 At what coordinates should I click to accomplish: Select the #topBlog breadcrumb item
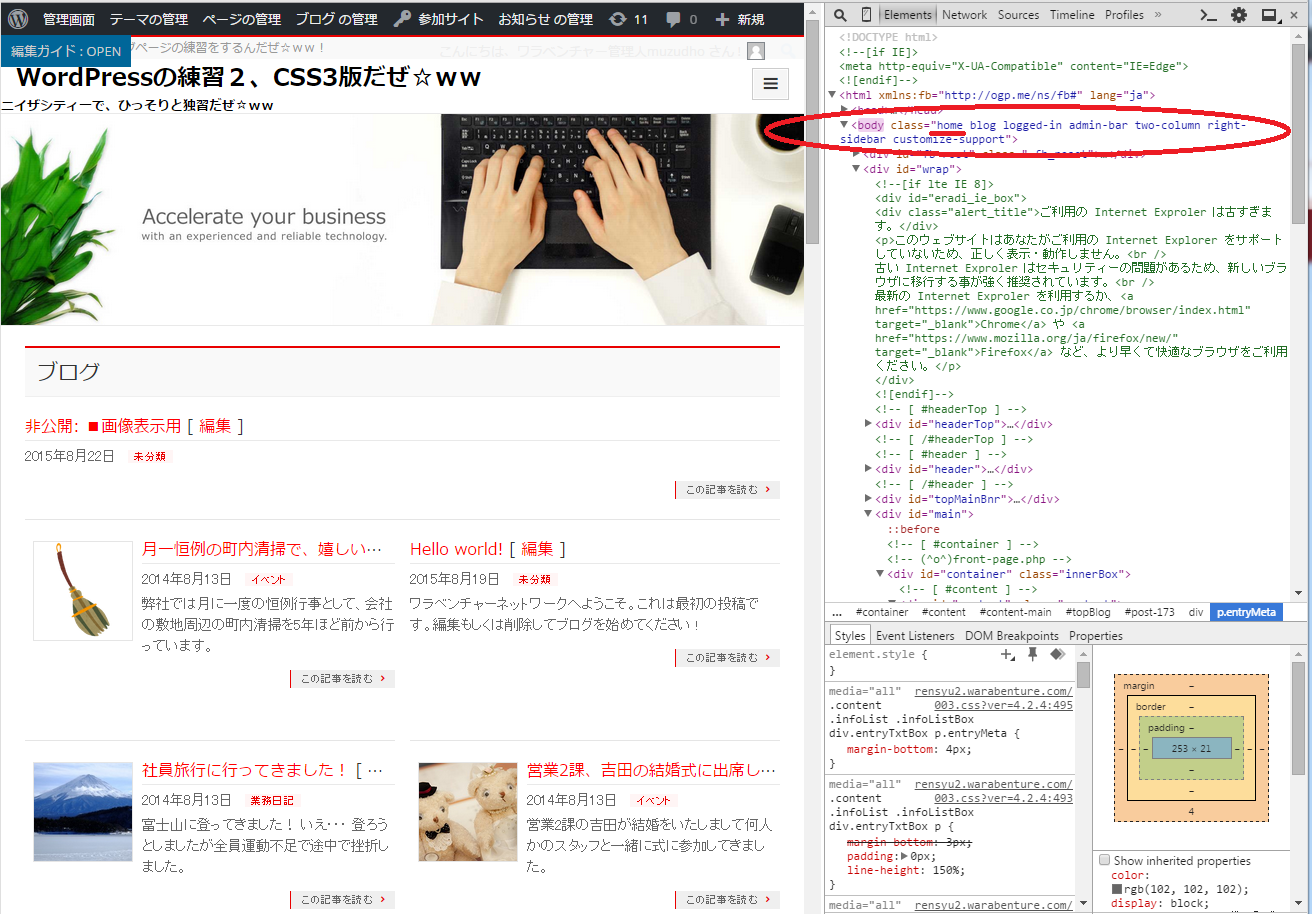click(1088, 612)
